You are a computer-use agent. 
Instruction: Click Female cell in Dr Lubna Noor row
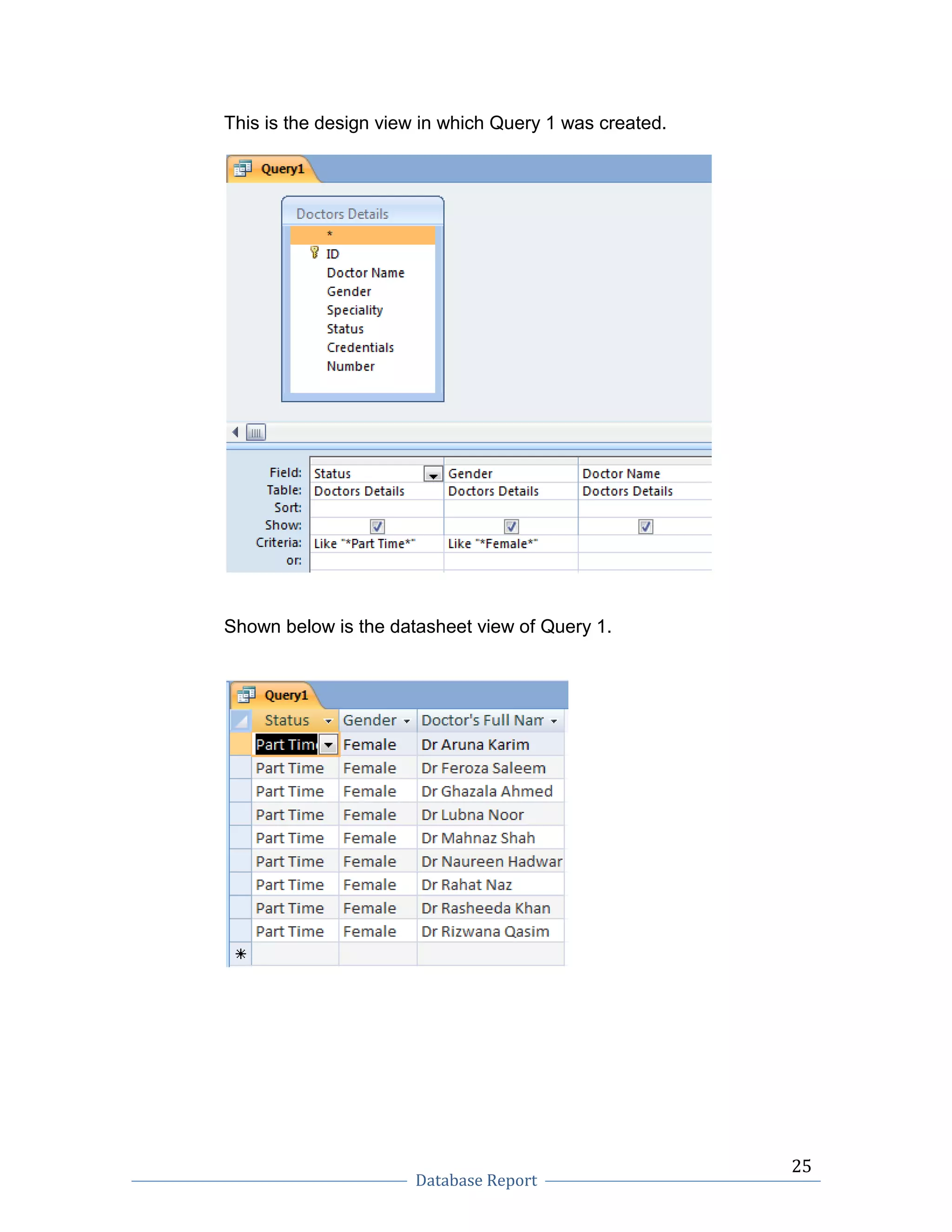pos(378,815)
